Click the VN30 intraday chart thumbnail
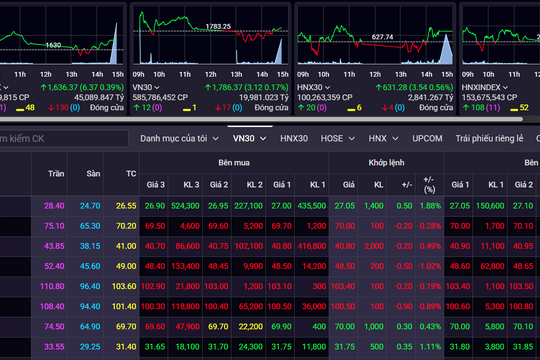The width and height of the screenshot is (540, 360). (211, 35)
